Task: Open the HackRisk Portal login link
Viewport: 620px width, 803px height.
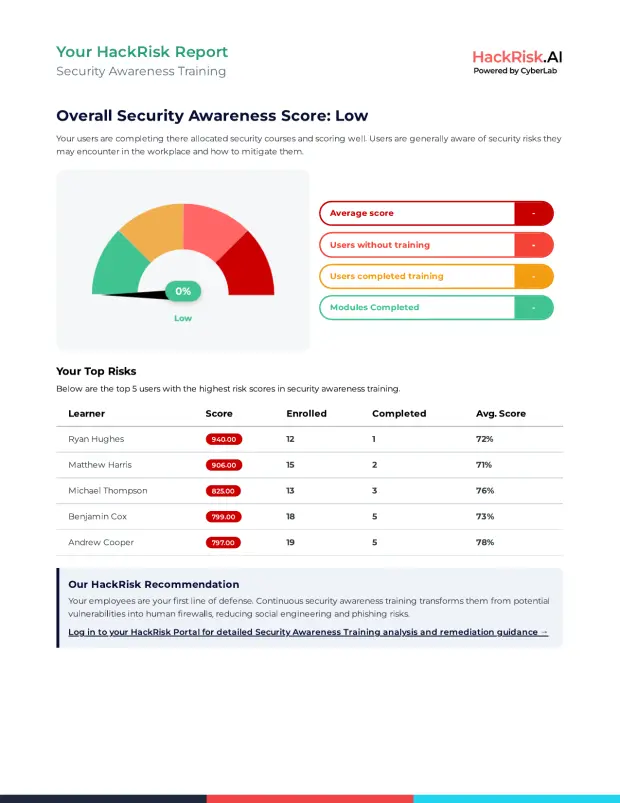Action: pyautogui.click(x=308, y=632)
